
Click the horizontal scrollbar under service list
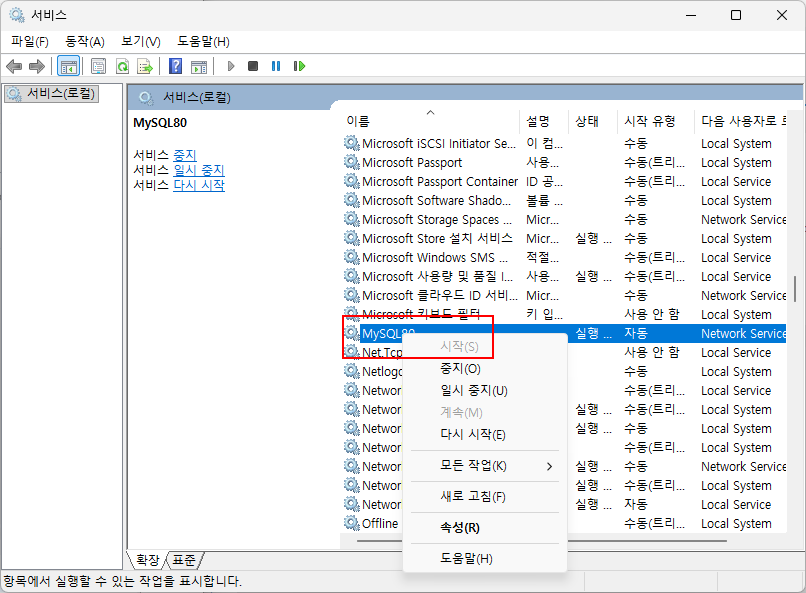pos(542,541)
